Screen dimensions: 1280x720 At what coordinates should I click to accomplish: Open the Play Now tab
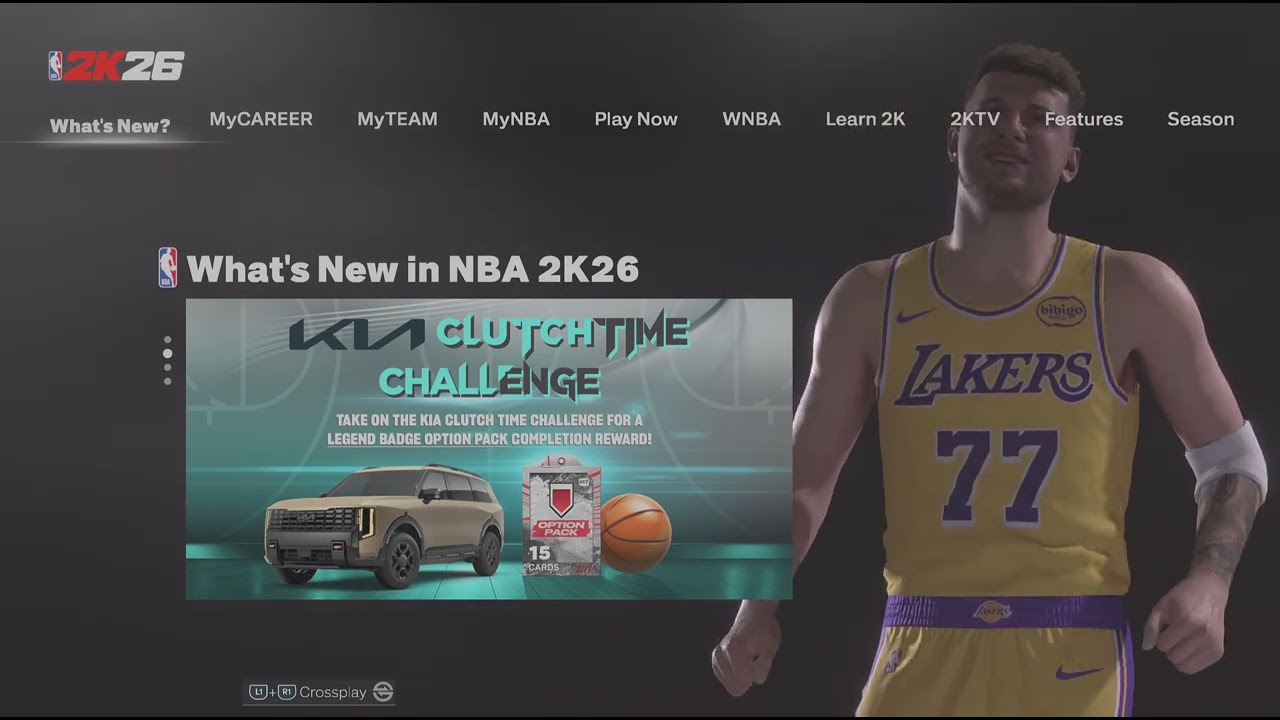[x=636, y=119]
